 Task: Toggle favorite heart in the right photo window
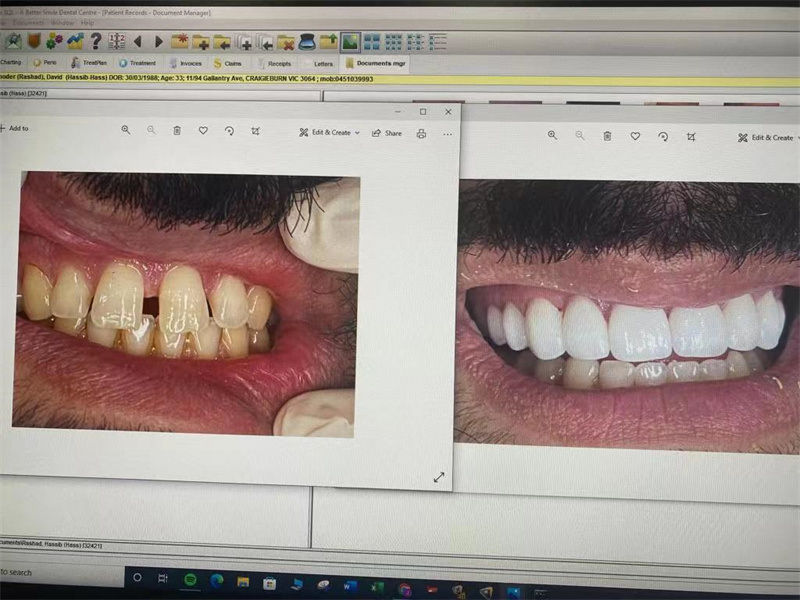(x=634, y=135)
